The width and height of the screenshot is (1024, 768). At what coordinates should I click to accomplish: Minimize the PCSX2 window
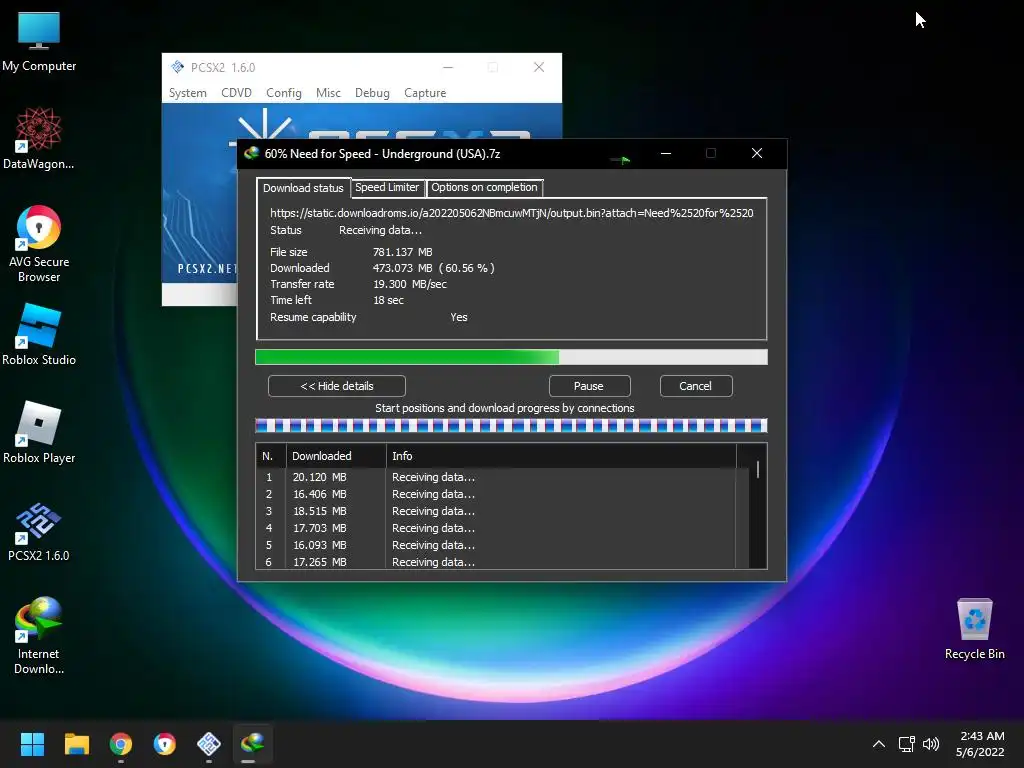pyautogui.click(x=448, y=67)
